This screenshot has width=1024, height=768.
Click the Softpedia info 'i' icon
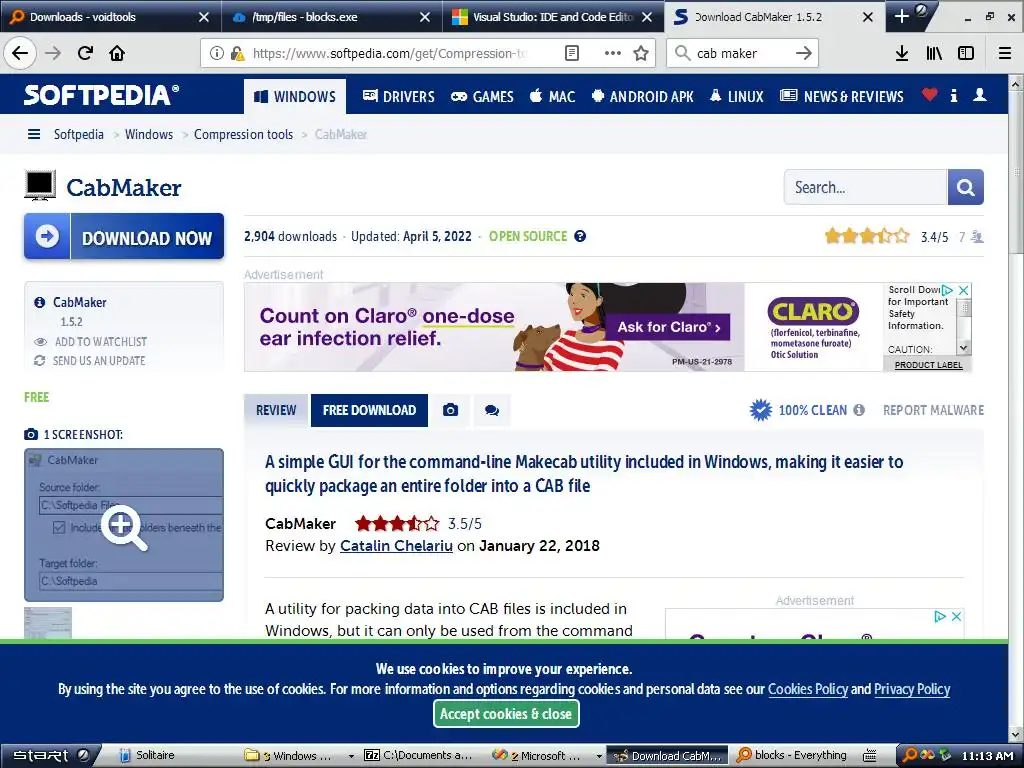(x=954, y=95)
